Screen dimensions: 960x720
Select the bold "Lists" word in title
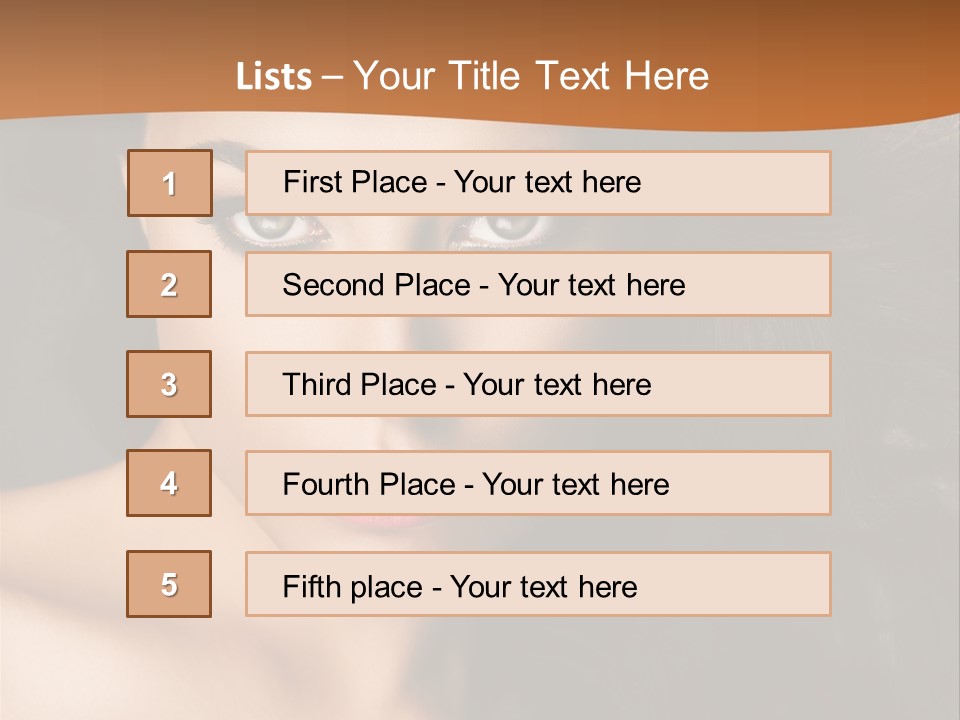(273, 77)
